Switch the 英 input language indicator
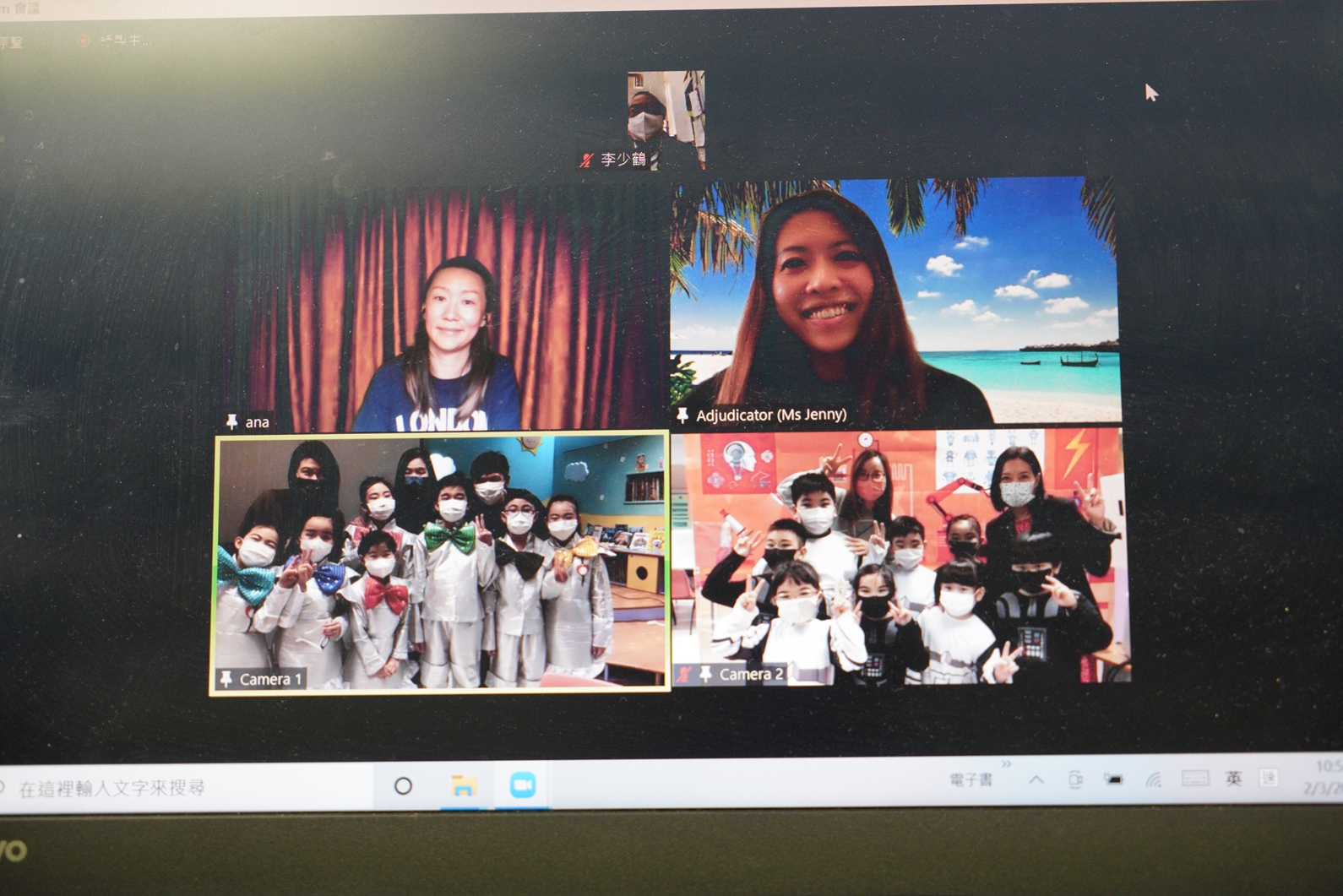Viewport: 1343px width, 896px height. click(x=1234, y=778)
